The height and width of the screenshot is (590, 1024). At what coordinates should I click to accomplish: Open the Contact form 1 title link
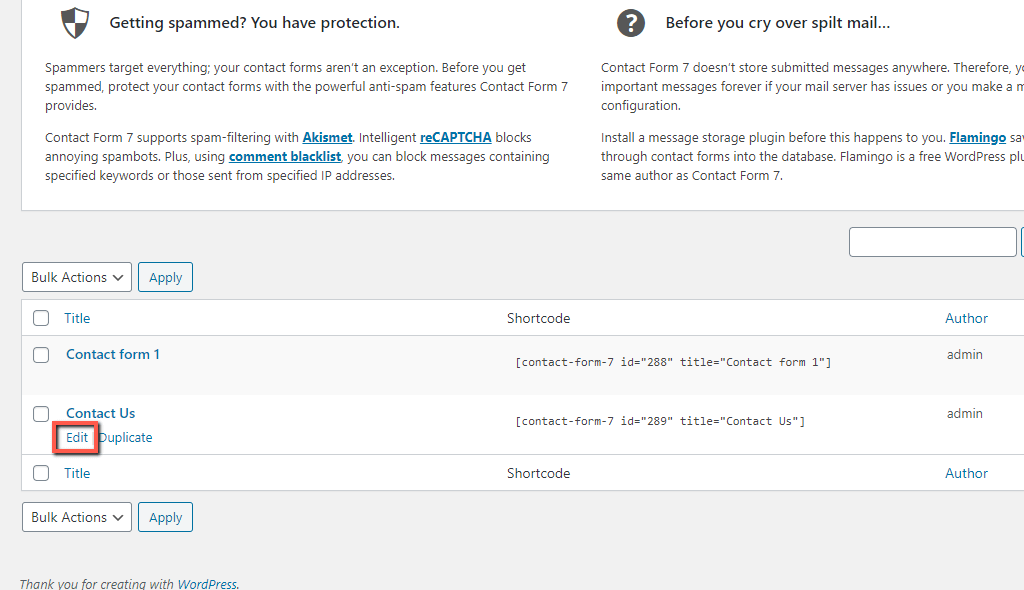point(113,354)
